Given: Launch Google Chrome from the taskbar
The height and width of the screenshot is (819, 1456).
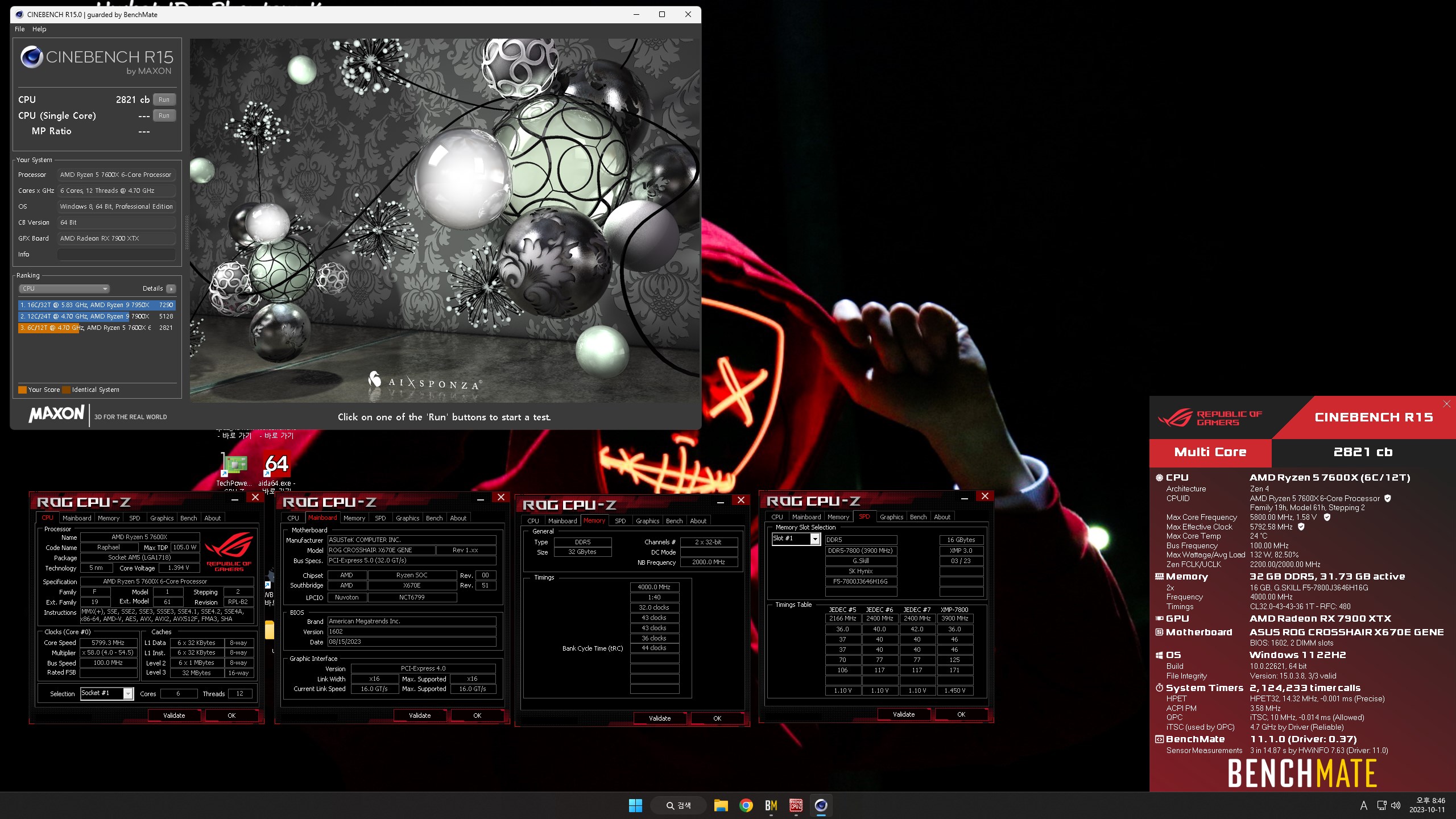Looking at the screenshot, I should click(x=746, y=805).
